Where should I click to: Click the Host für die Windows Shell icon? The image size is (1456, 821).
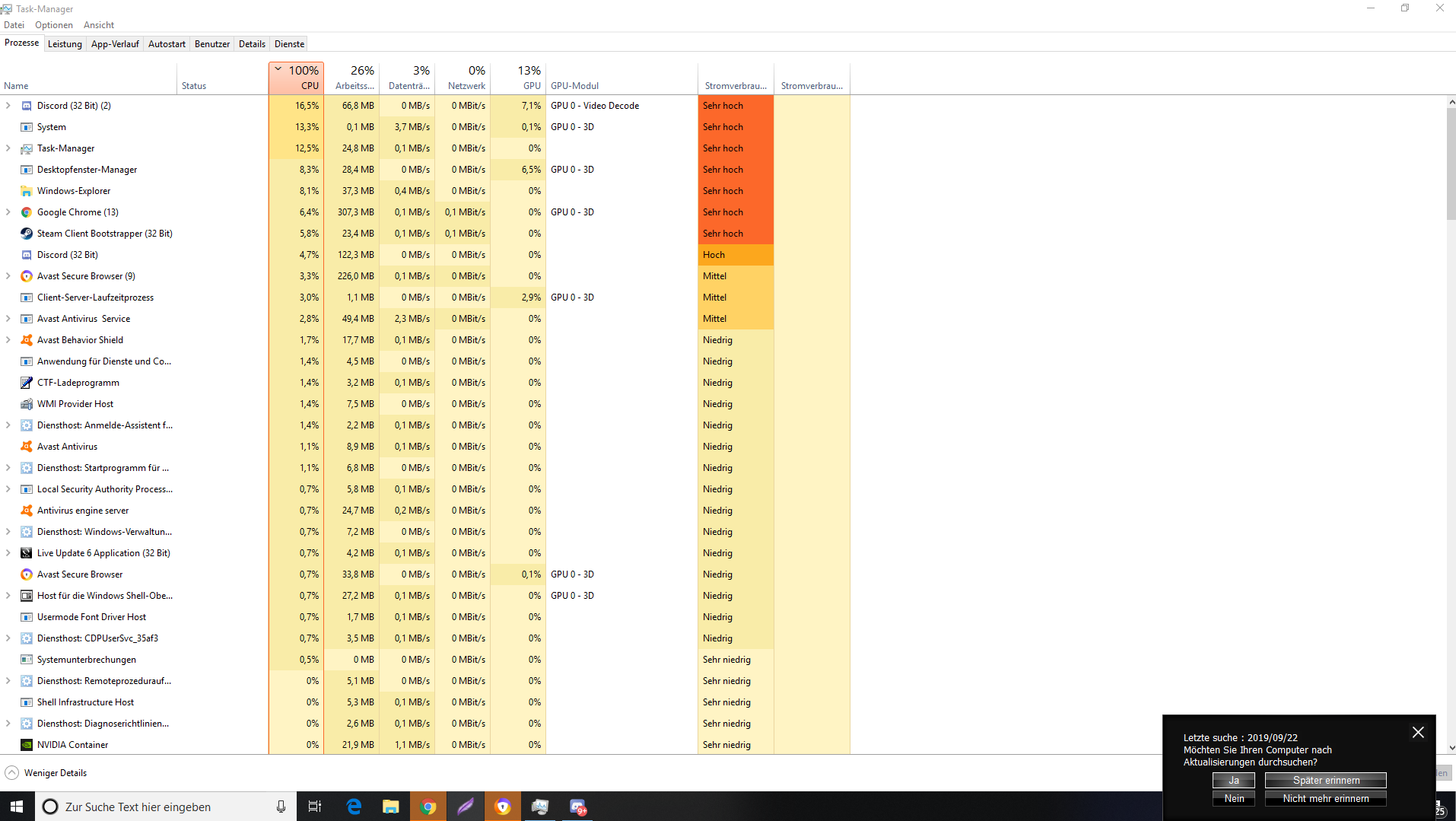[27, 596]
